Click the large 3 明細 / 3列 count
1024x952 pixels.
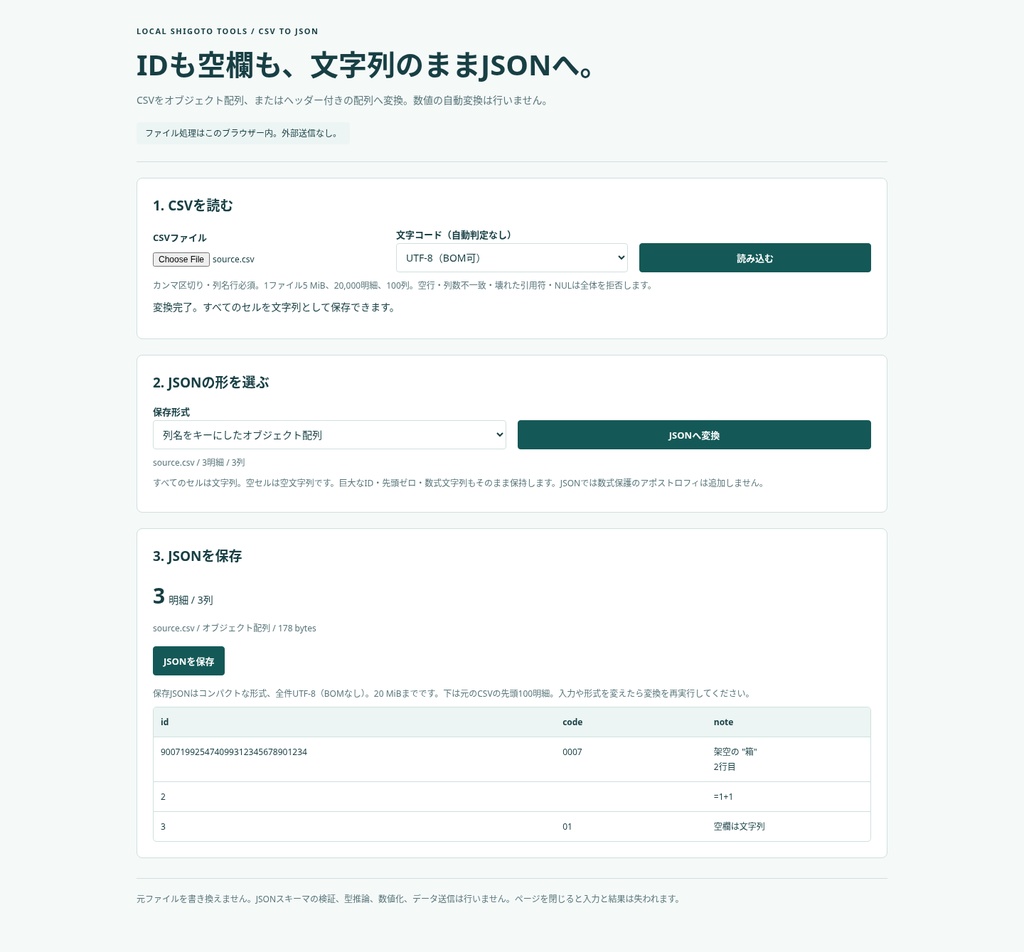click(x=183, y=597)
